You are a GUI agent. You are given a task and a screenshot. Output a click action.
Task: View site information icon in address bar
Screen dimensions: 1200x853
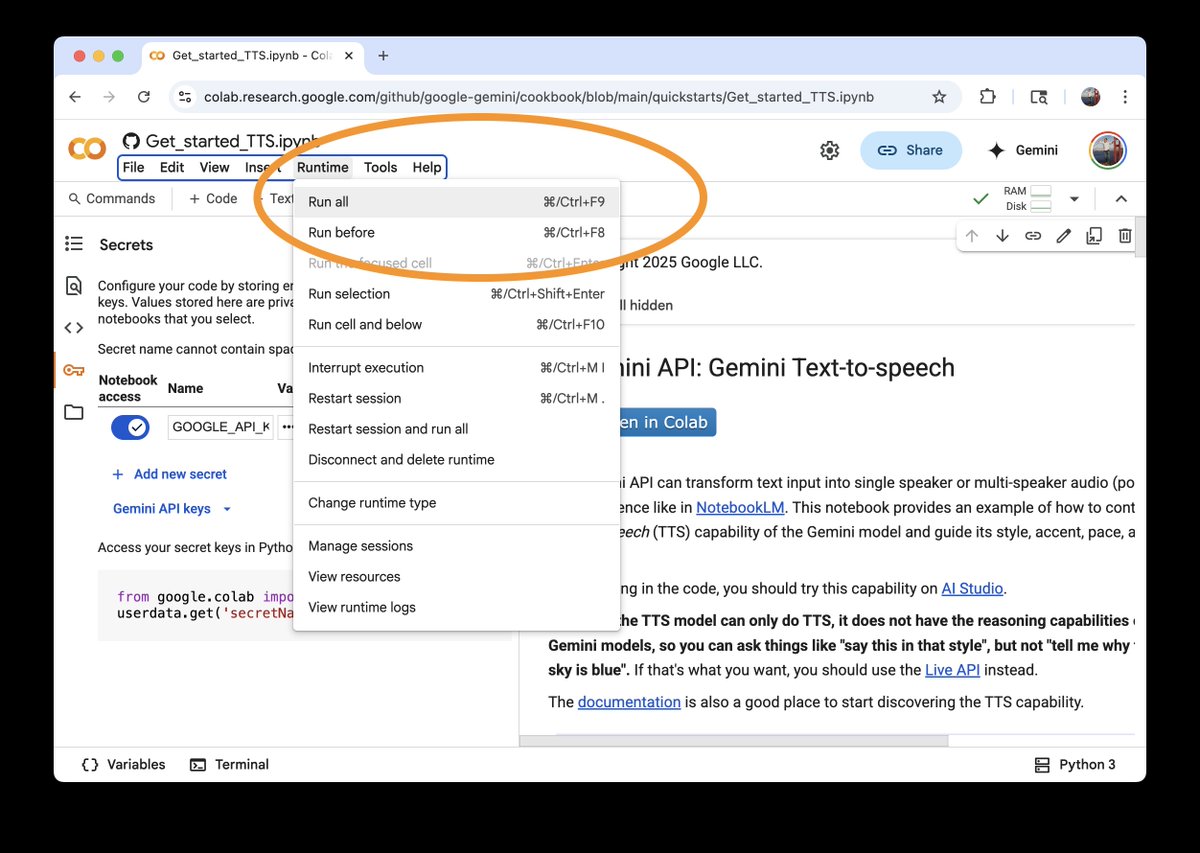(x=184, y=97)
